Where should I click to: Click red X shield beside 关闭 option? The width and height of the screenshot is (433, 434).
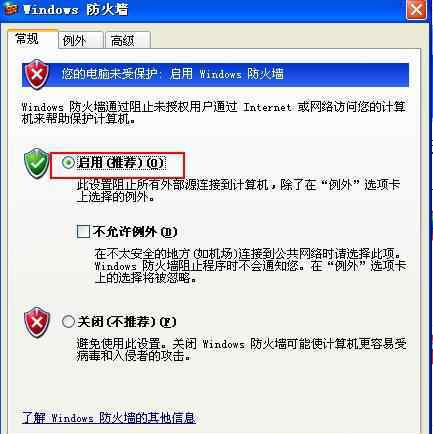[37, 322]
